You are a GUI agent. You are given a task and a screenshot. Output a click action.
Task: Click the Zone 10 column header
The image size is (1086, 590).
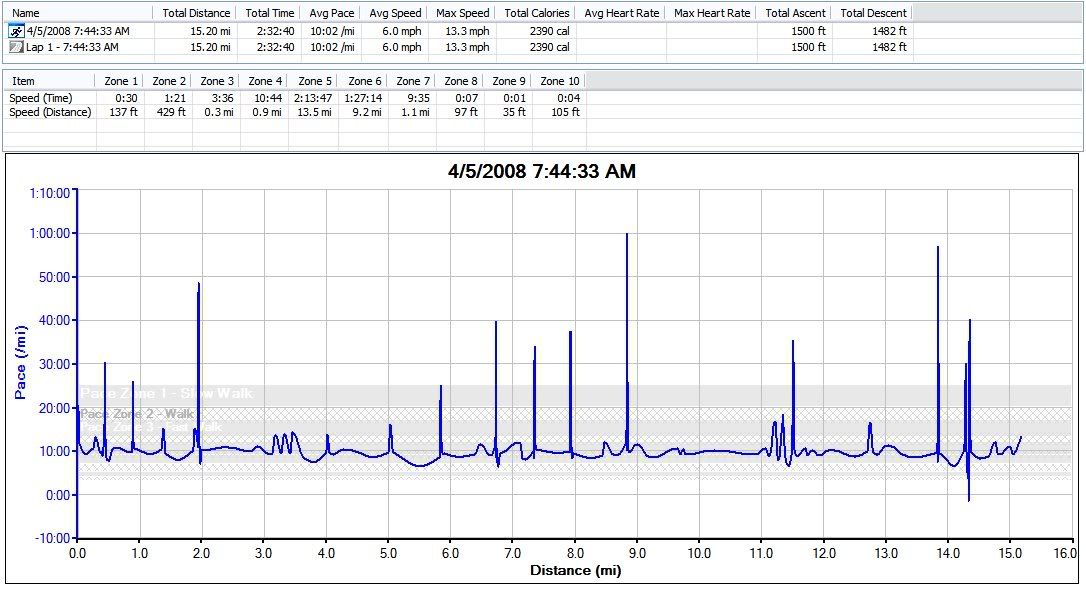[559, 81]
